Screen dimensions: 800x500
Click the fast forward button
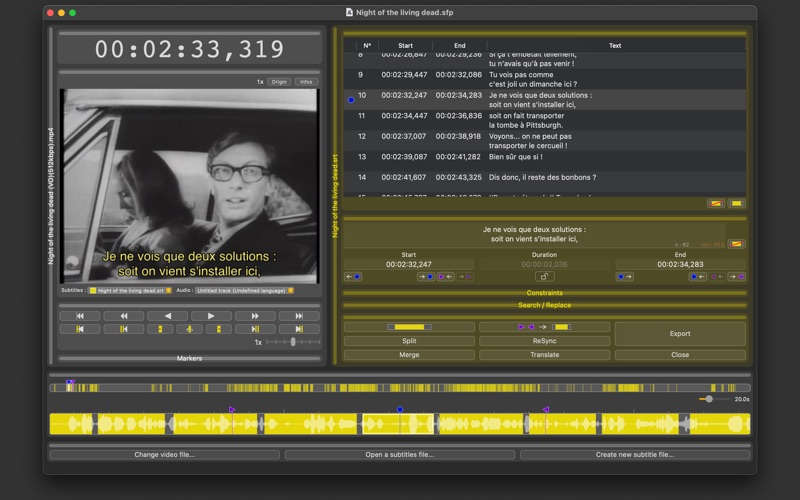pyautogui.click(x=255, y=316)
